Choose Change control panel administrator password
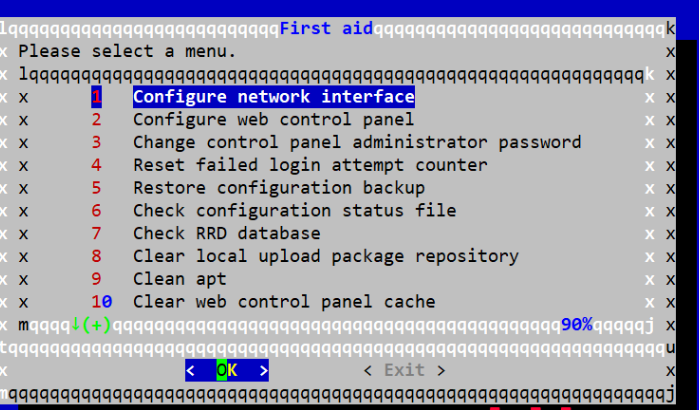The height and width of the screenshot is (410, 699). point(357,143)
